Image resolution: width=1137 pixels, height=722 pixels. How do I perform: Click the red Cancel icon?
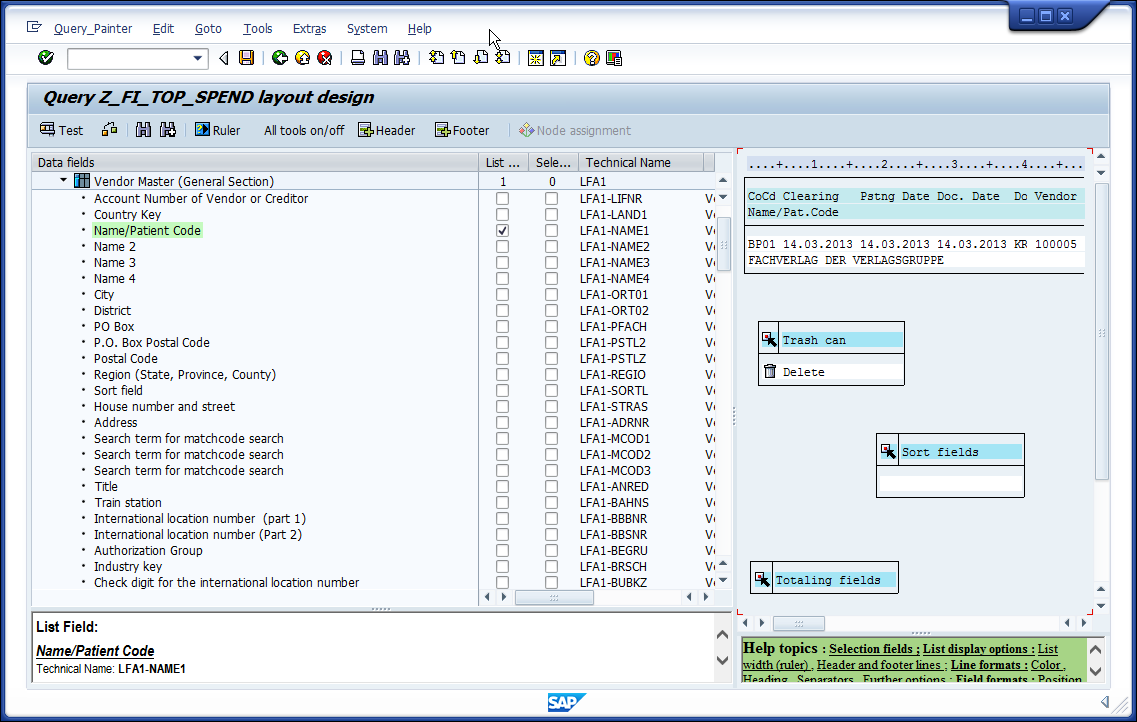[325, 58]
